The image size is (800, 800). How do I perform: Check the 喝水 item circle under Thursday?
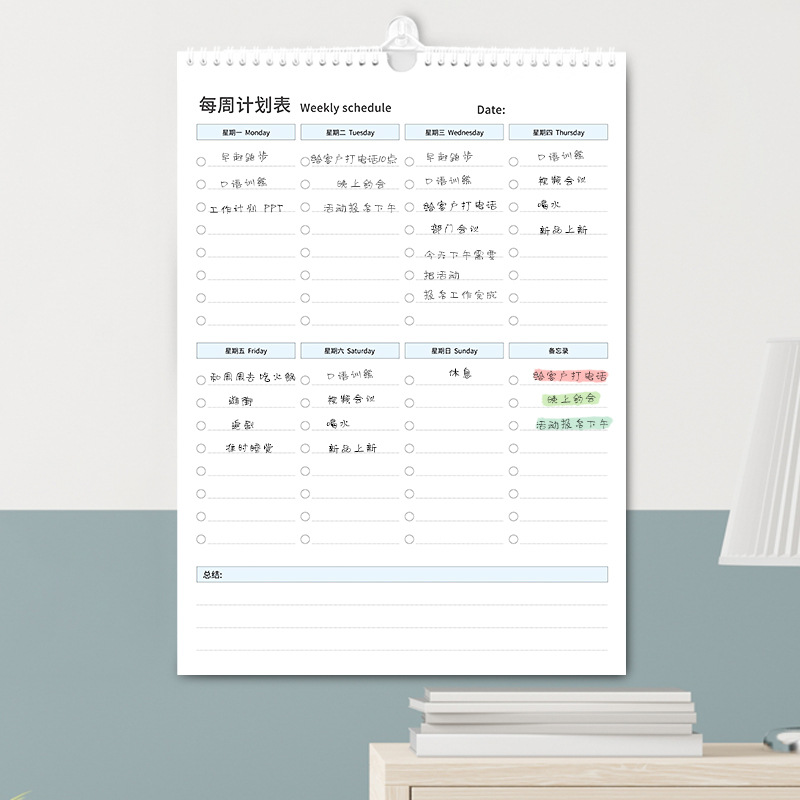click(513, 206)
